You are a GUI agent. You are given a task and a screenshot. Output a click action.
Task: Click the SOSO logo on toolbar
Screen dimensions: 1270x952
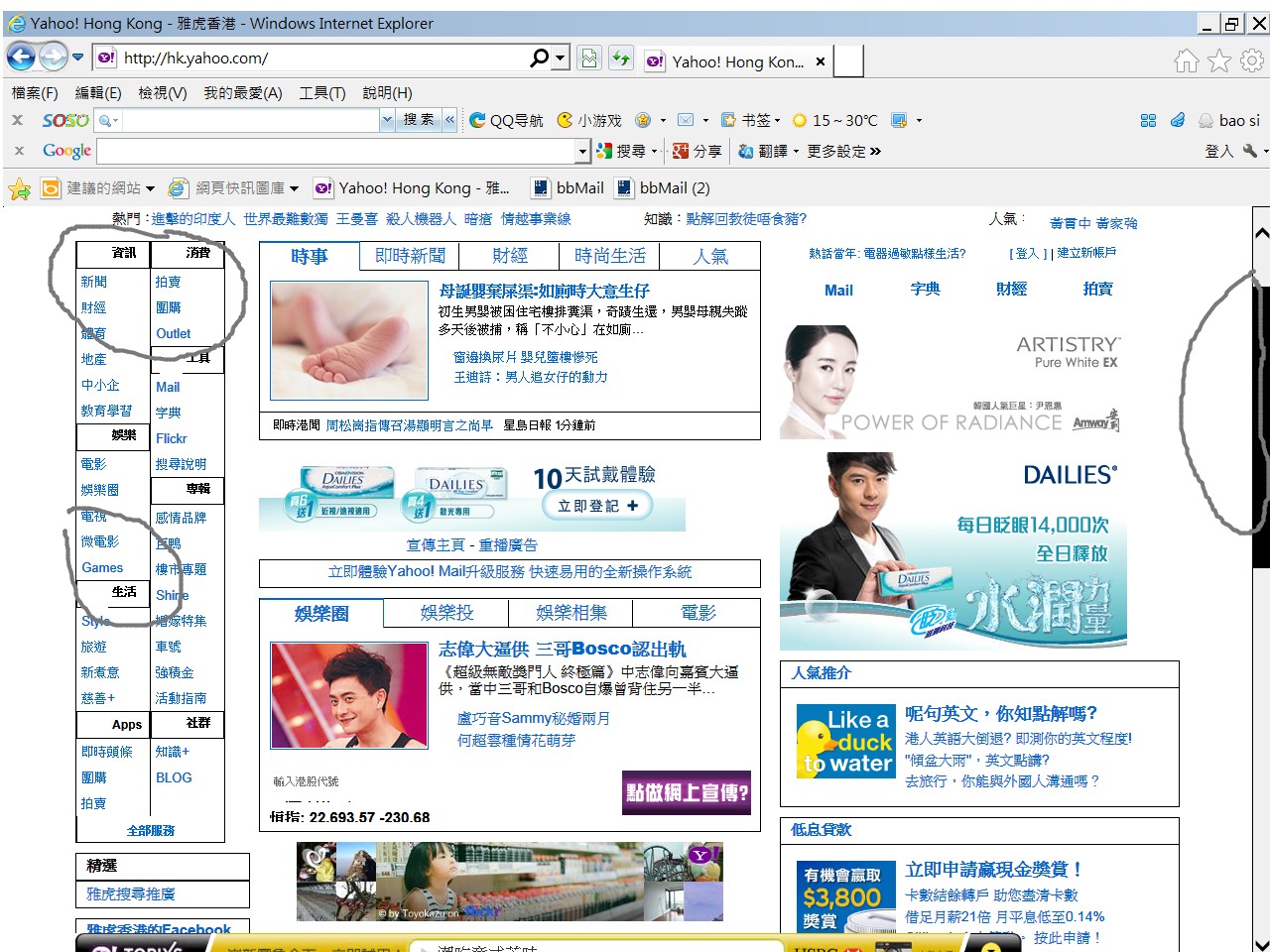(65, 120)
